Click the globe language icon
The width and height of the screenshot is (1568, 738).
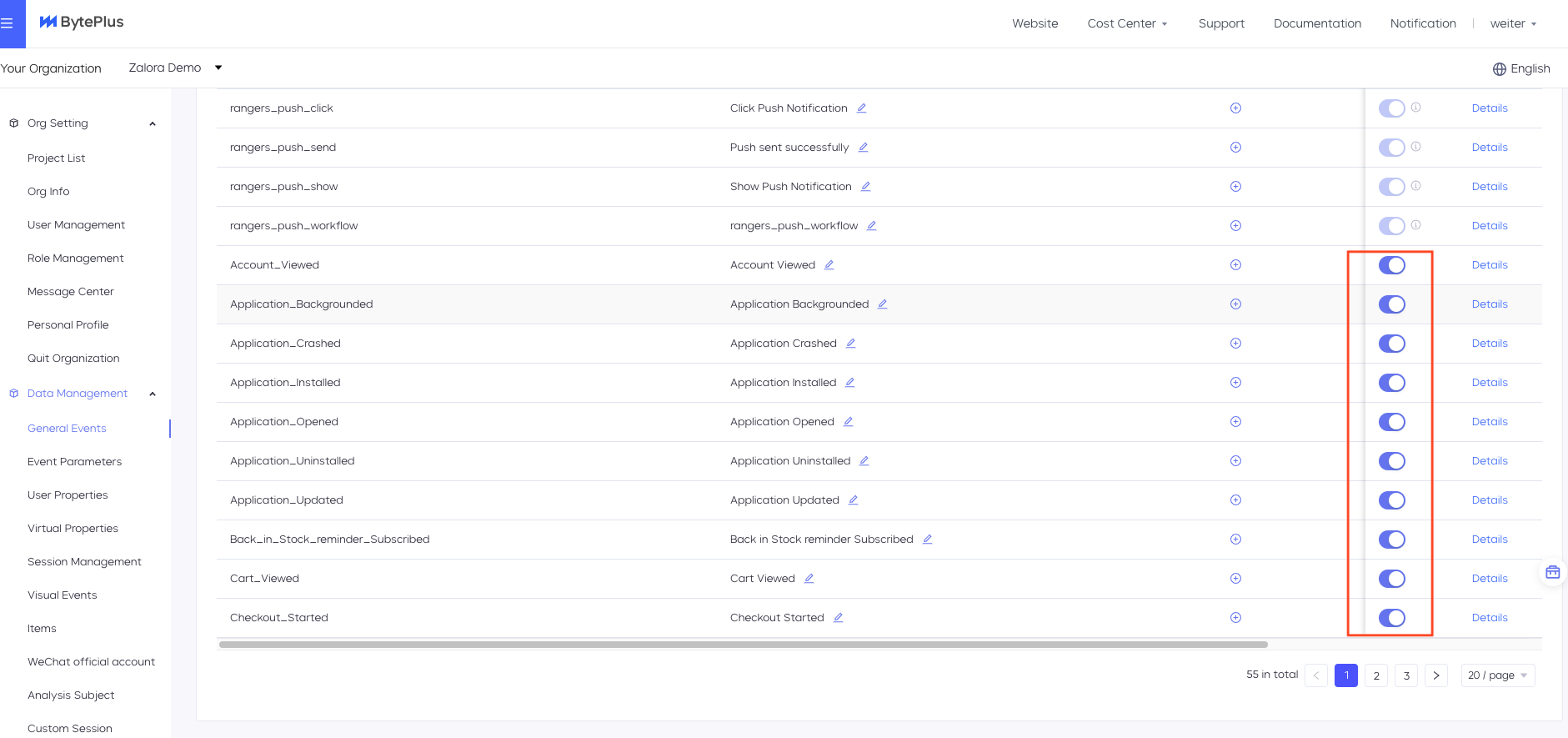1499,69
